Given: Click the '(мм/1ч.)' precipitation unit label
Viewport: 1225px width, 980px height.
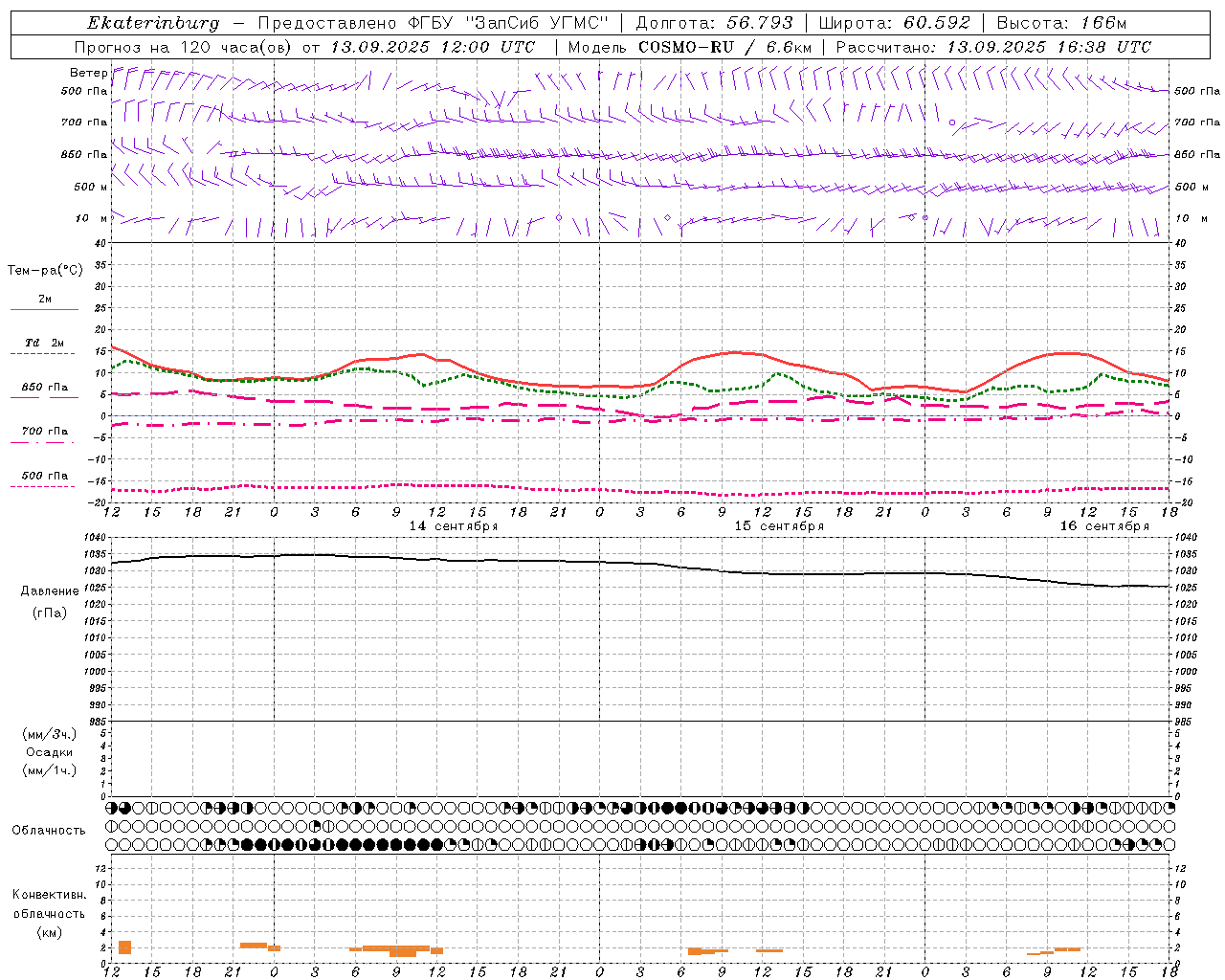Looking at the screenshot, I should click(50, 770).
